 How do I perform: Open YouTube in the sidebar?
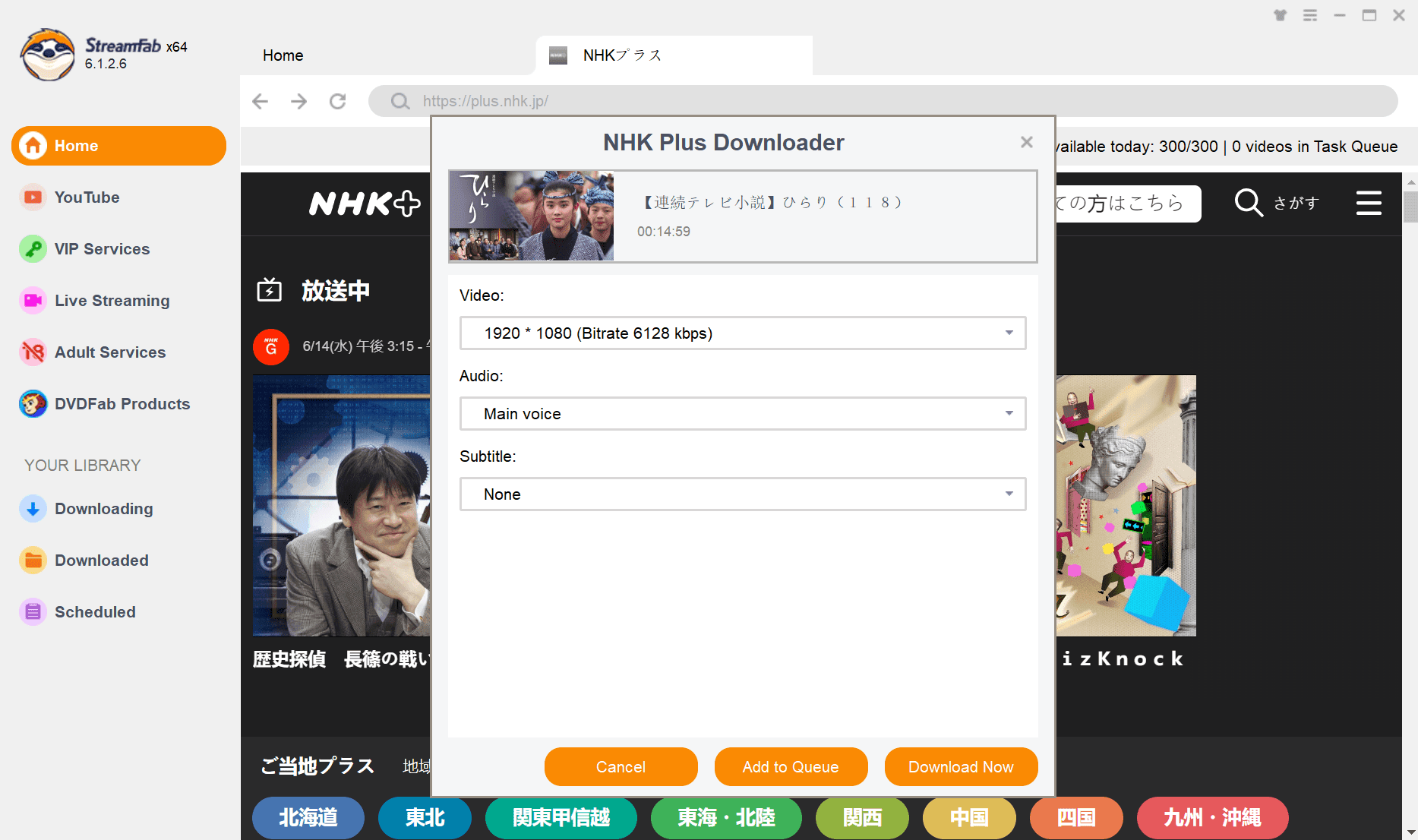pyautogui.click(x=87, y=197)
